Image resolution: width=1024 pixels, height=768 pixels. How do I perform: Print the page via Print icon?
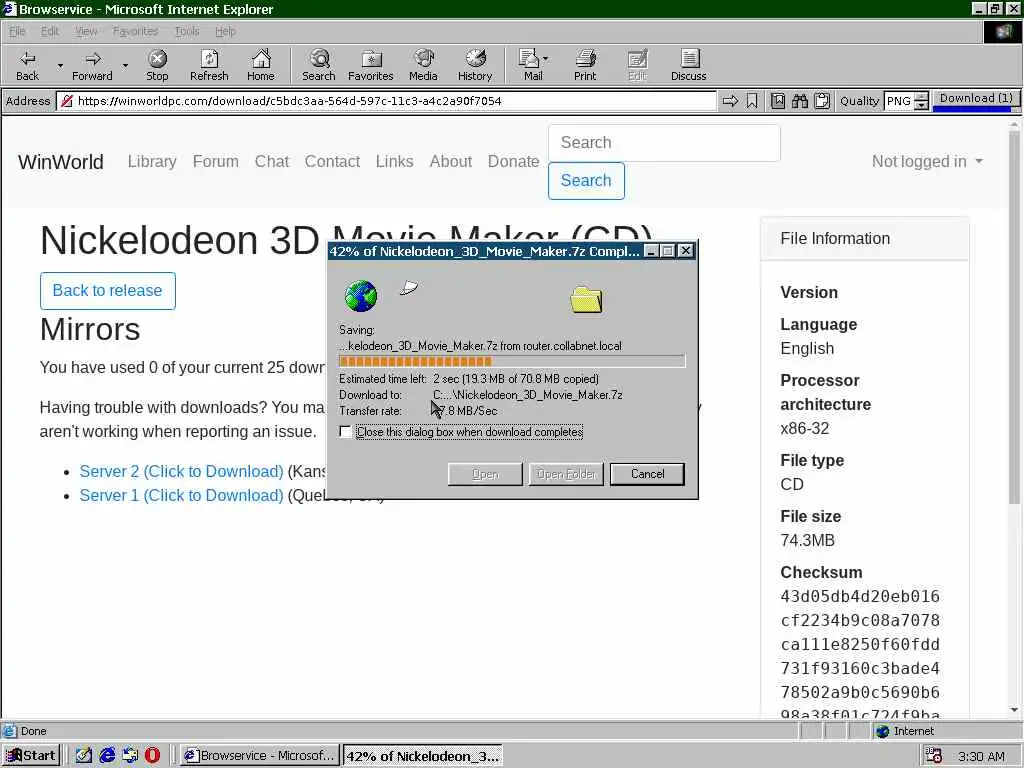coord(585,65)
